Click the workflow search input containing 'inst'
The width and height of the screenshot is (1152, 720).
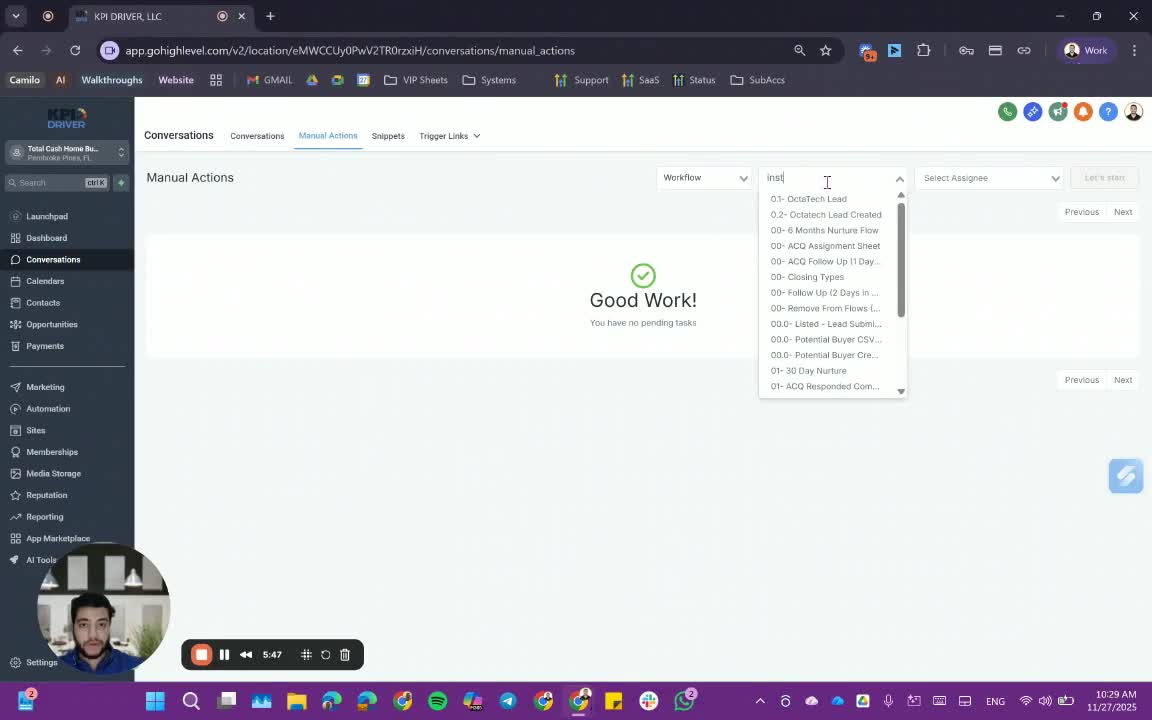click(x=827, y=178)
